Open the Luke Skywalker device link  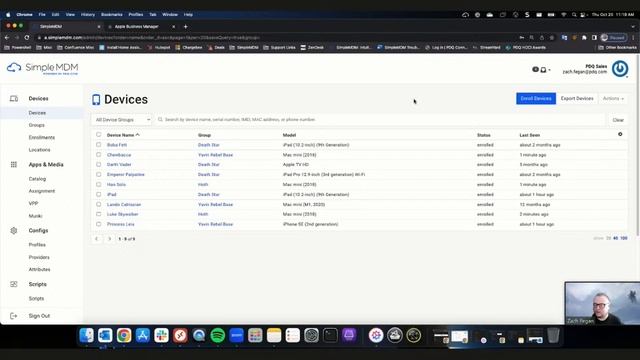122,214
